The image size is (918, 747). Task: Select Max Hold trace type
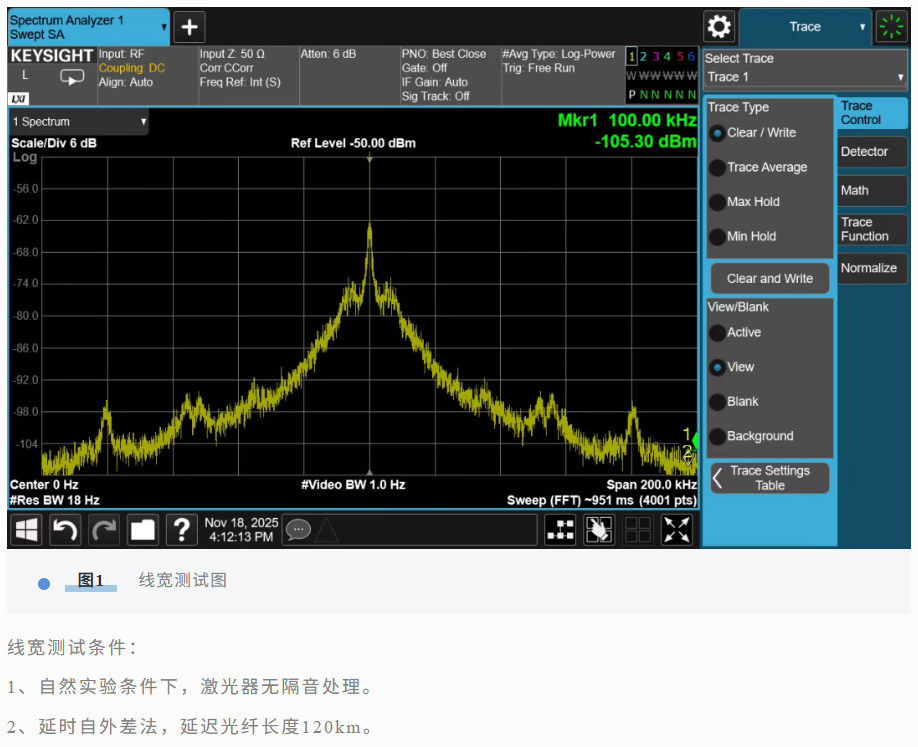(717, 202)
